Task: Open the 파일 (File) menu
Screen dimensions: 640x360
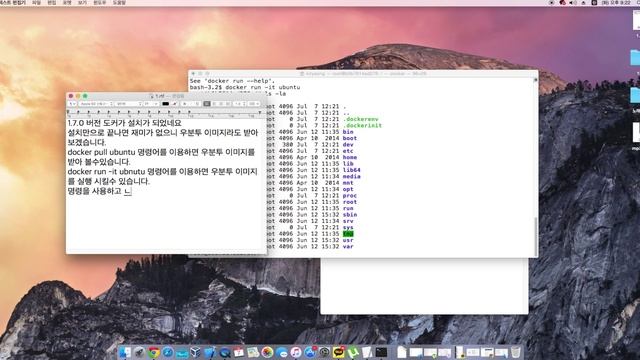Action: (x=36, y=2)
